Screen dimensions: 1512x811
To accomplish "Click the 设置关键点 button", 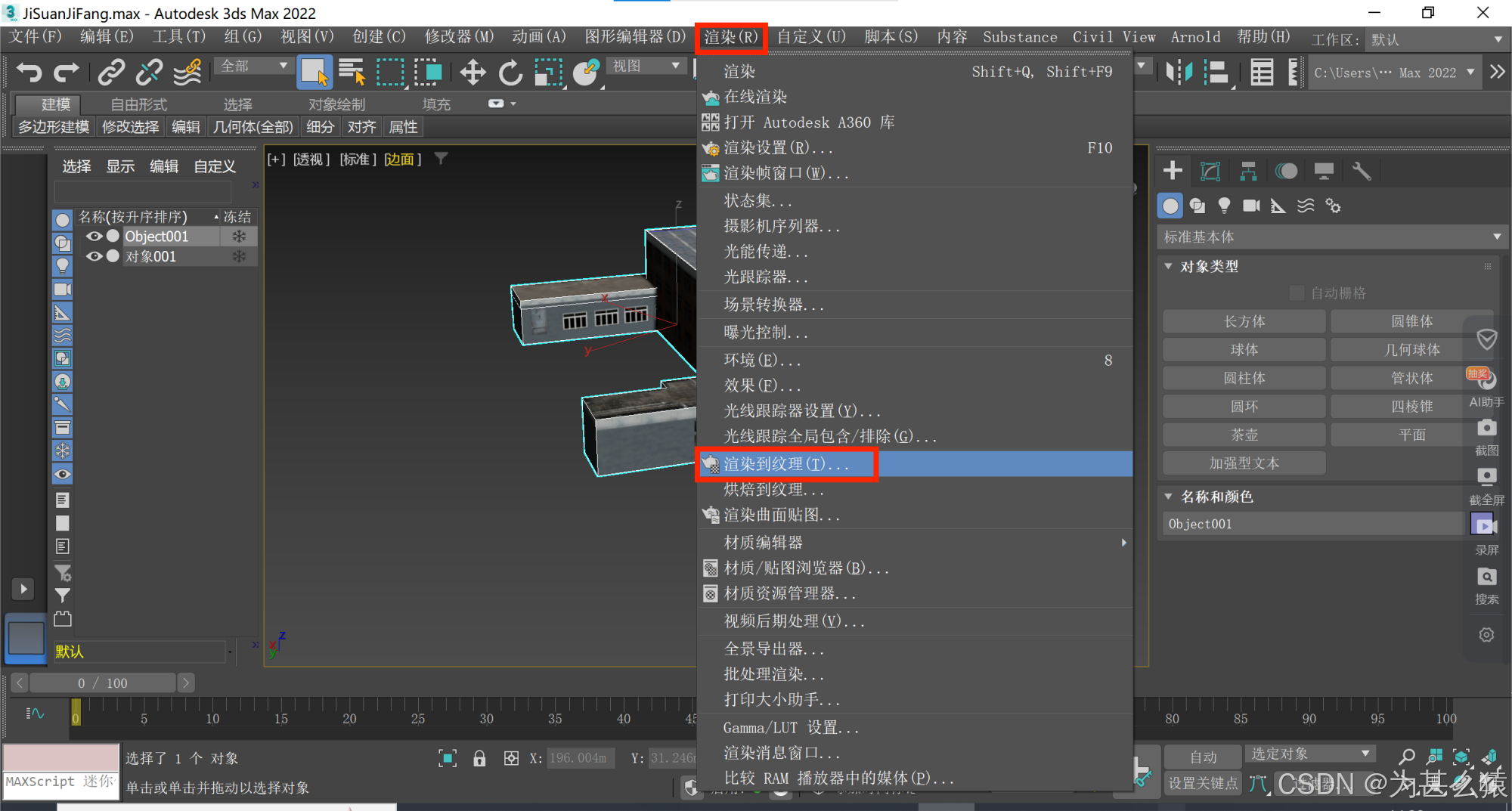I will point(1203,783).
